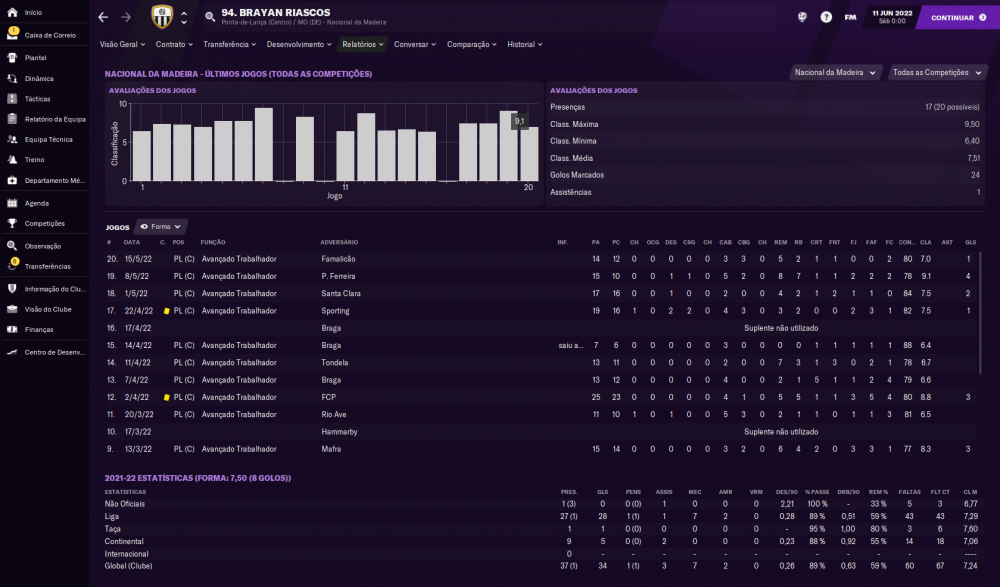Go back with the left arrow
The width and height of the screenshot is (1000, 587).
pyautogui.click(x=103, y=17)
